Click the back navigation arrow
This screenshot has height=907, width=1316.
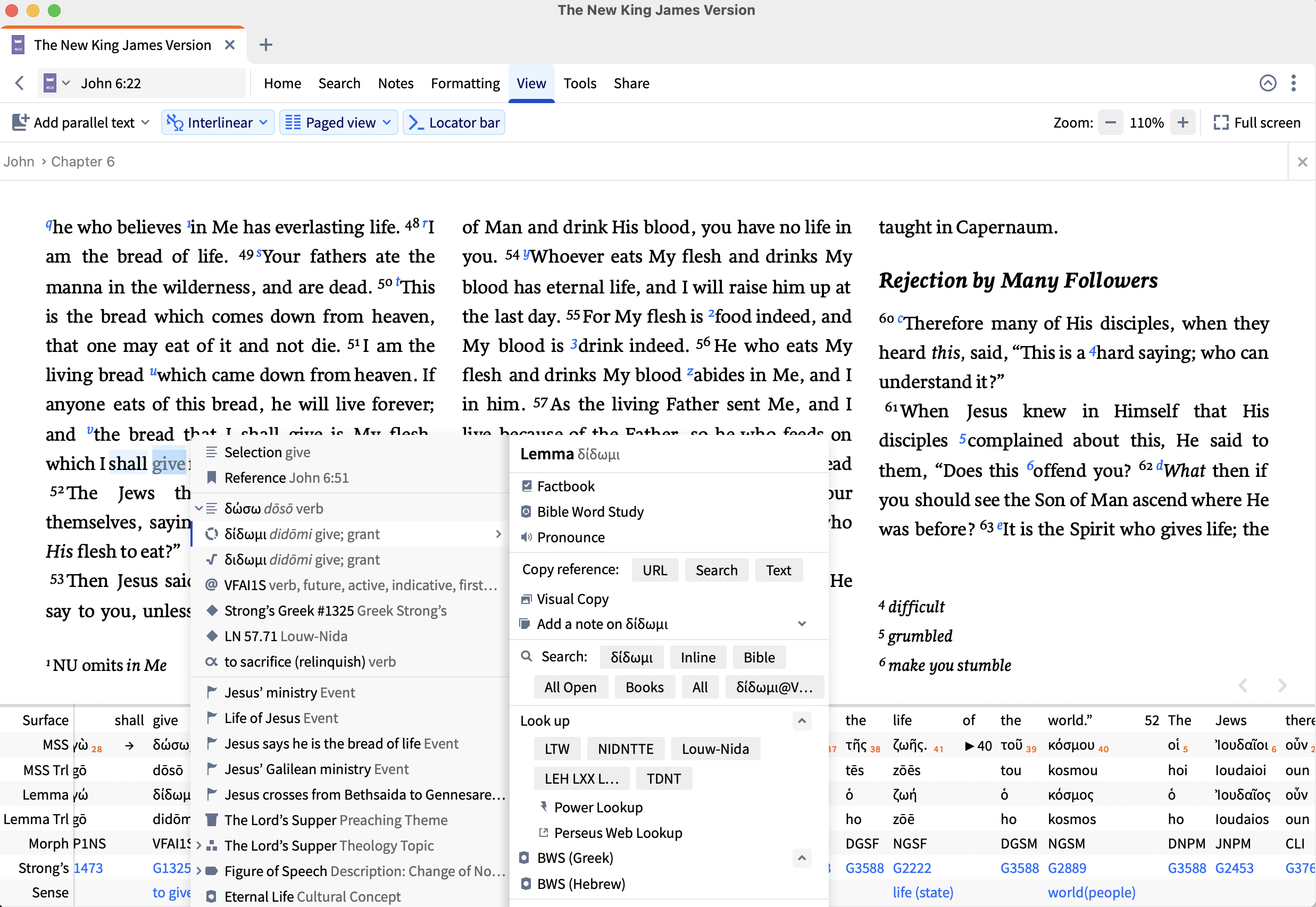click(x=20, y=83)
